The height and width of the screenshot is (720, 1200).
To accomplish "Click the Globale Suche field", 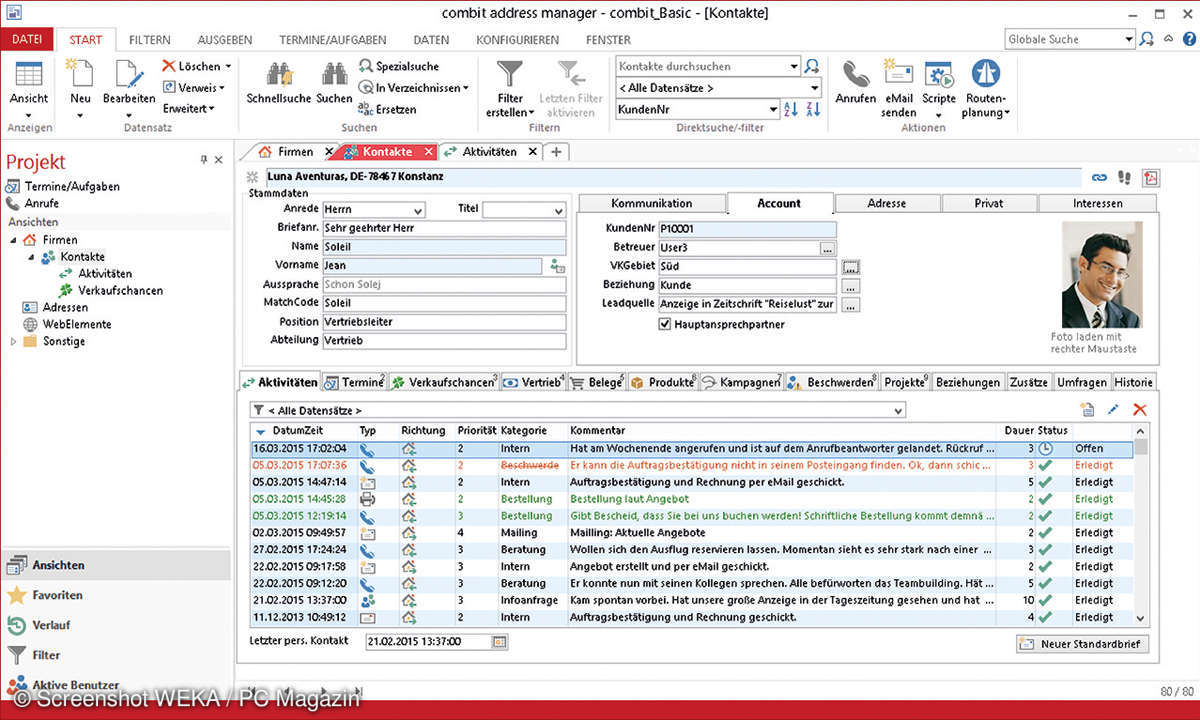I will pyautogui.click(x=1063, y=39).
